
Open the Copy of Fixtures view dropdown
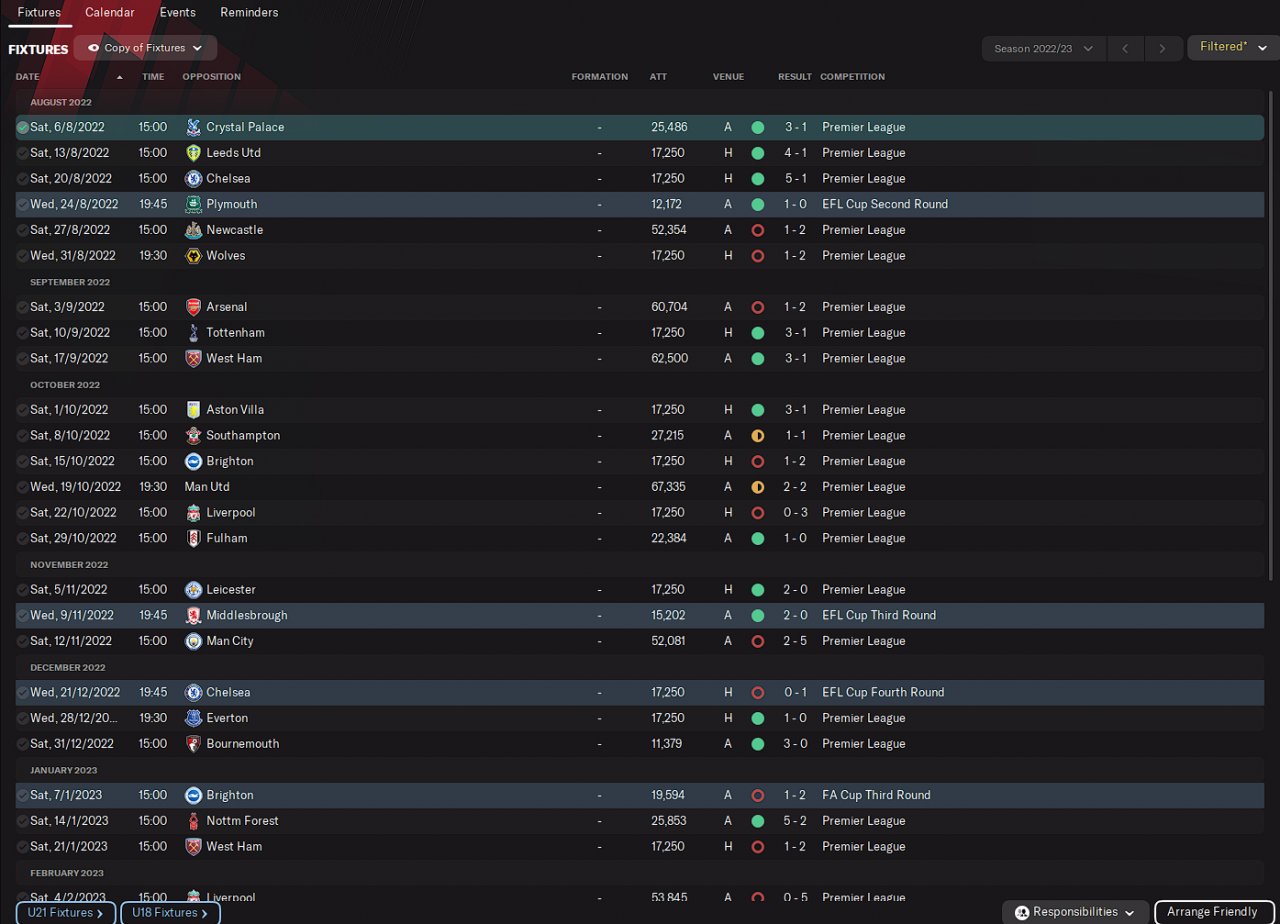(x=145, y=48)
